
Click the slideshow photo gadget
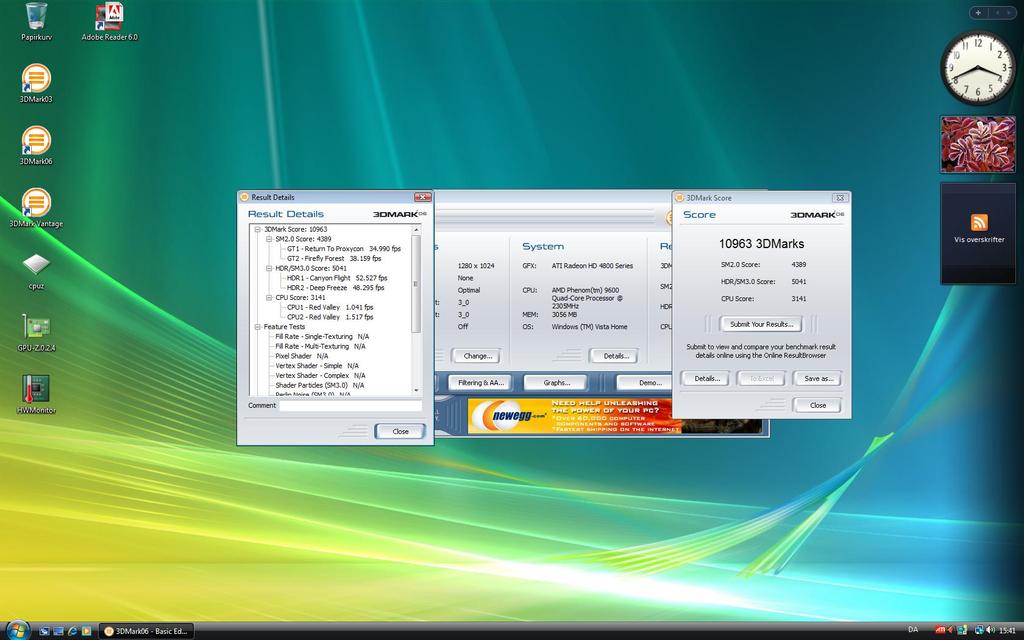pos(978,144)
